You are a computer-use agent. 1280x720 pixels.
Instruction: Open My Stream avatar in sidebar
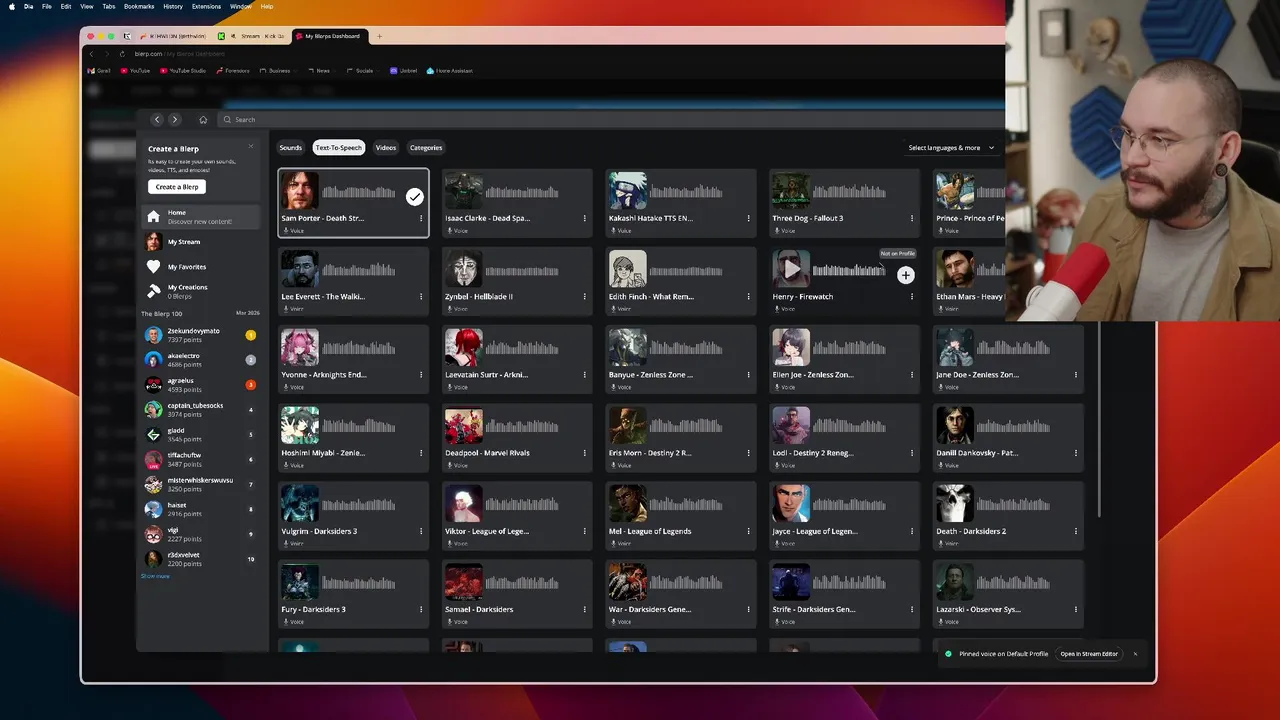153,241
